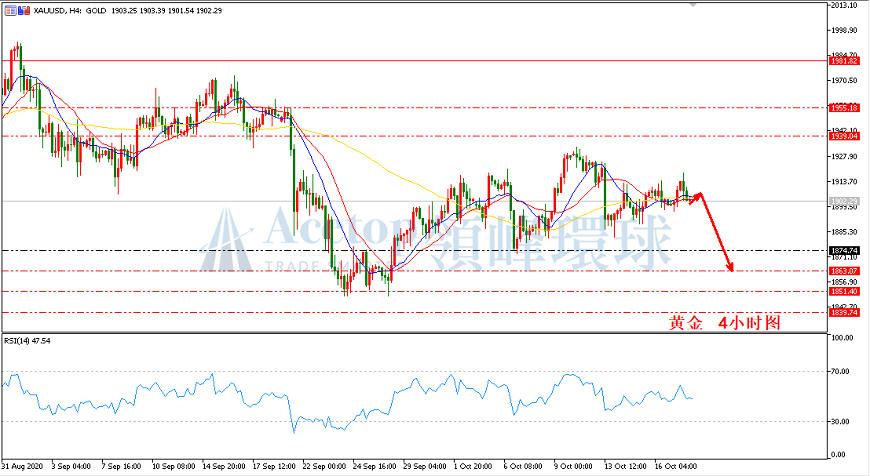Click the 1939.04 price level tag
Viewport: 870px width, 476px height.
[x=844, y=136]
